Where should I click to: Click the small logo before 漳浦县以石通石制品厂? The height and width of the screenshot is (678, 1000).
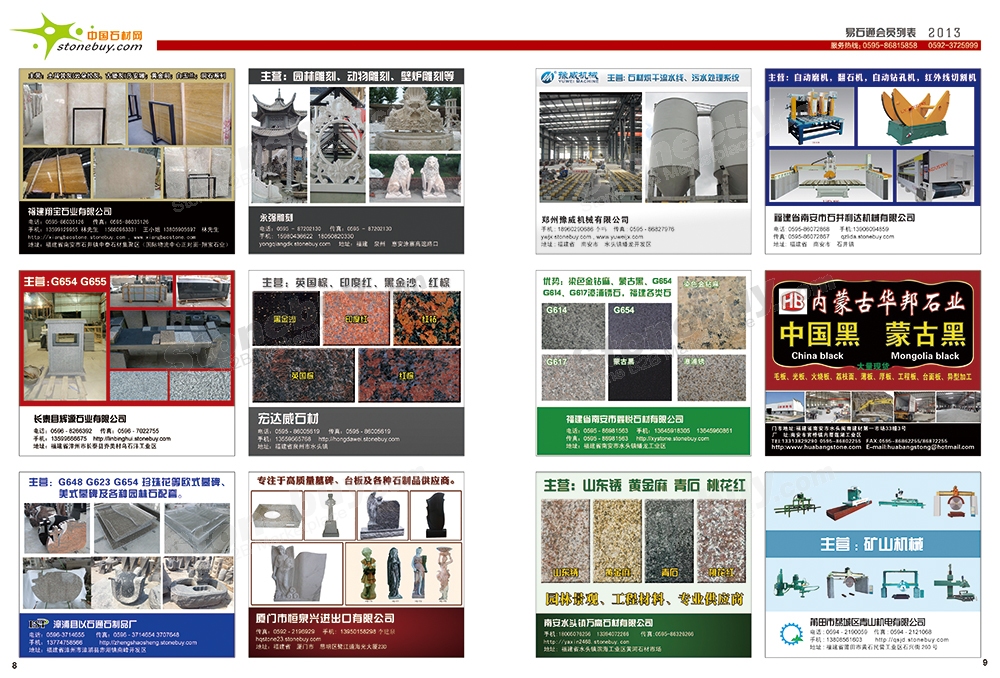click(x=39, y=623)
